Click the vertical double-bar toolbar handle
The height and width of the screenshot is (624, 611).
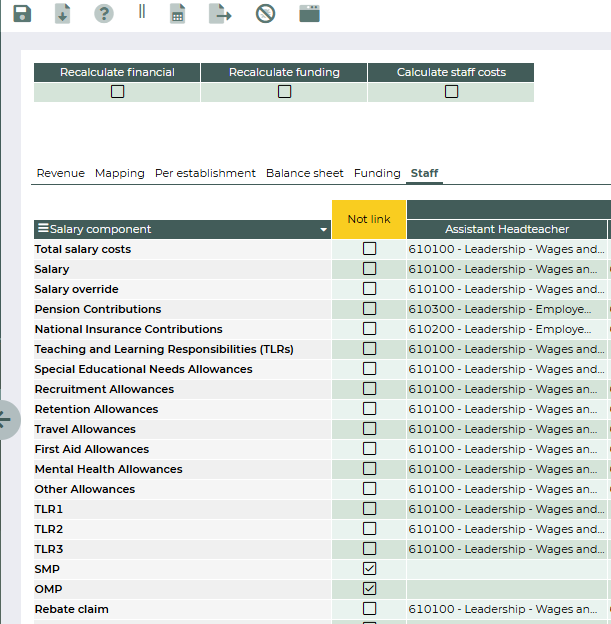141,12
